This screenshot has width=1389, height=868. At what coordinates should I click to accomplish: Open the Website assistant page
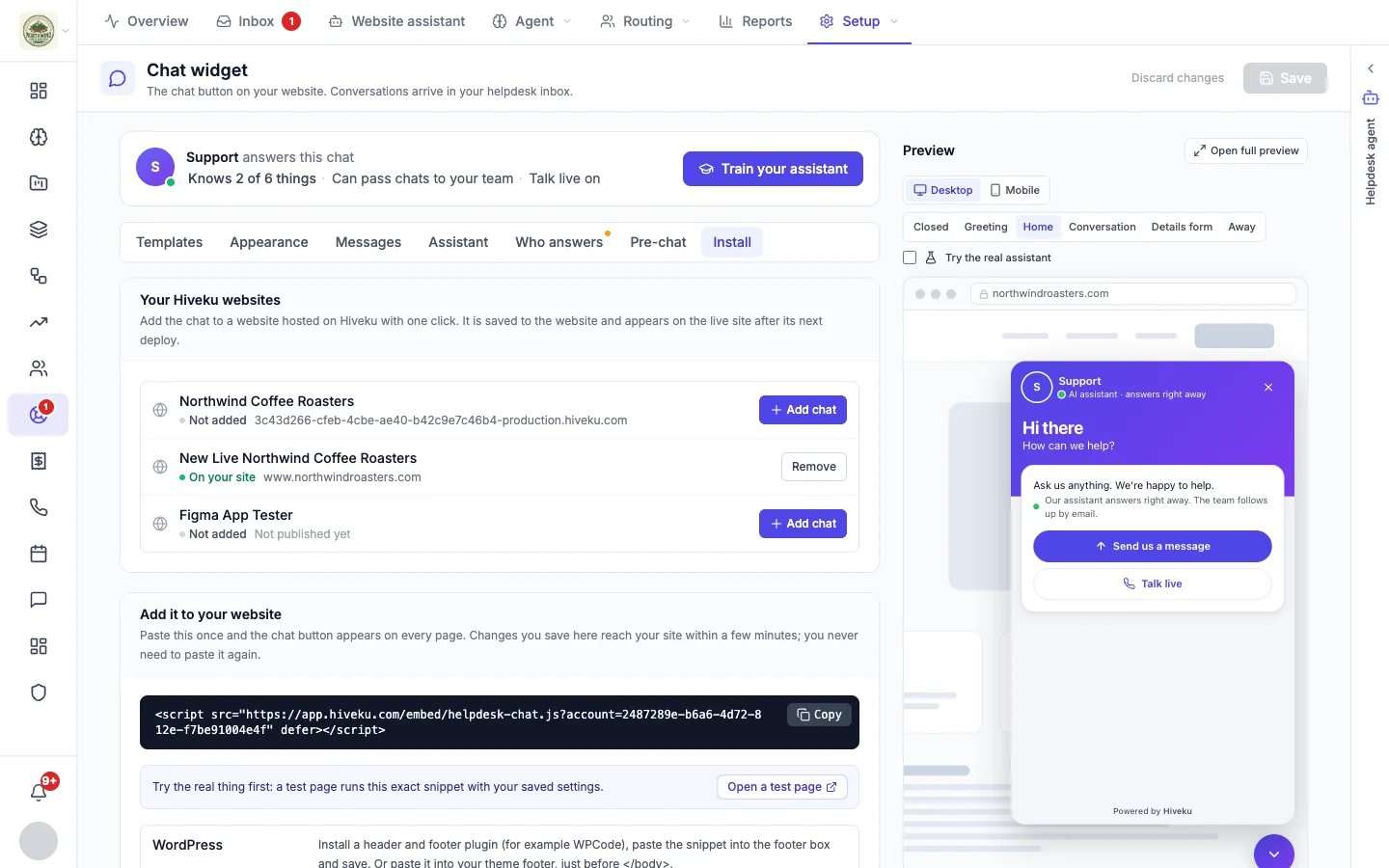tap(396, 21)
